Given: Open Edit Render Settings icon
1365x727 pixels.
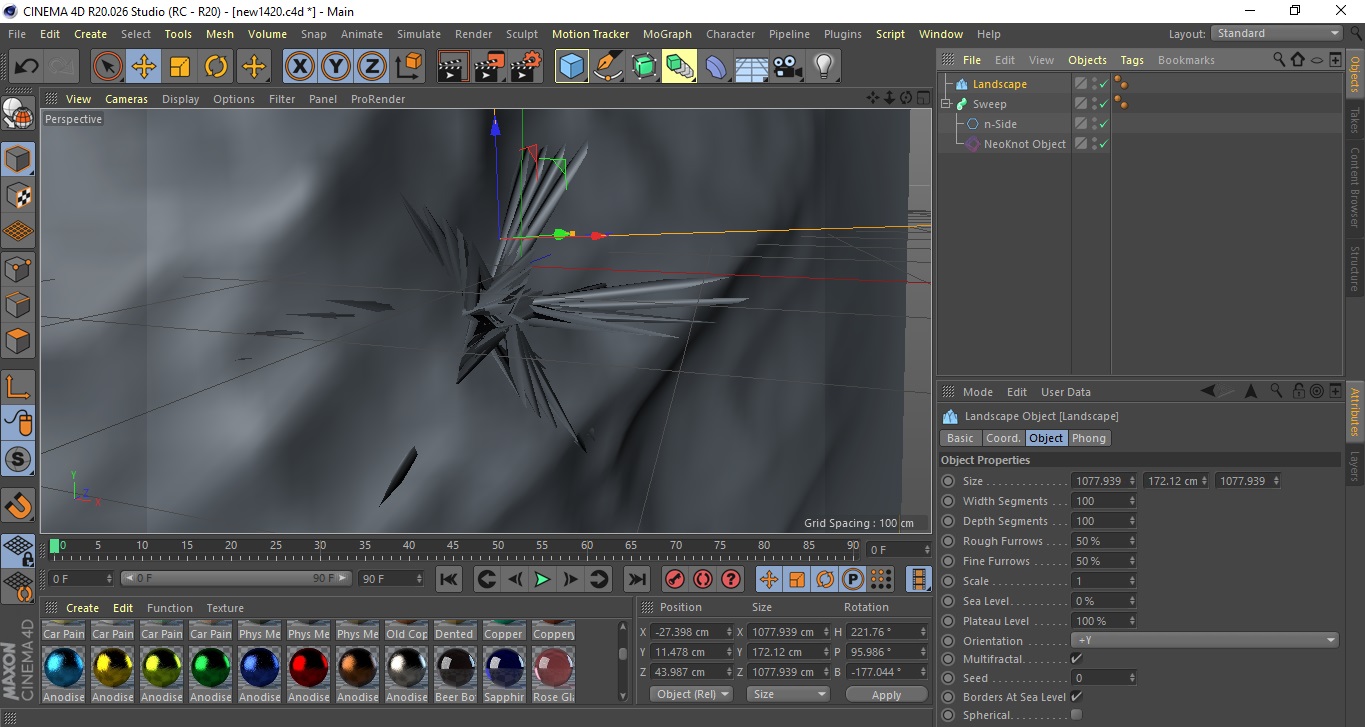Looking at the screenshot, I should (x=526, y=67).
